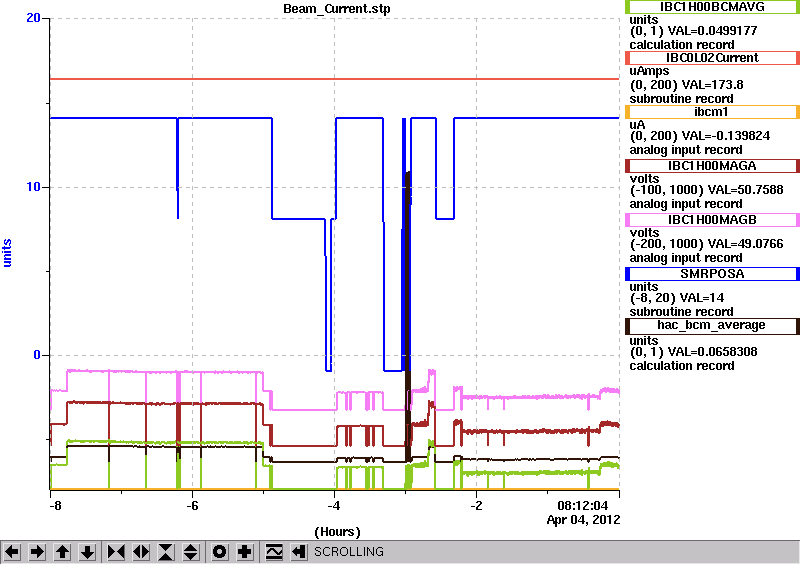Pan the plot left with the left-arrow button

pos(12,552)
